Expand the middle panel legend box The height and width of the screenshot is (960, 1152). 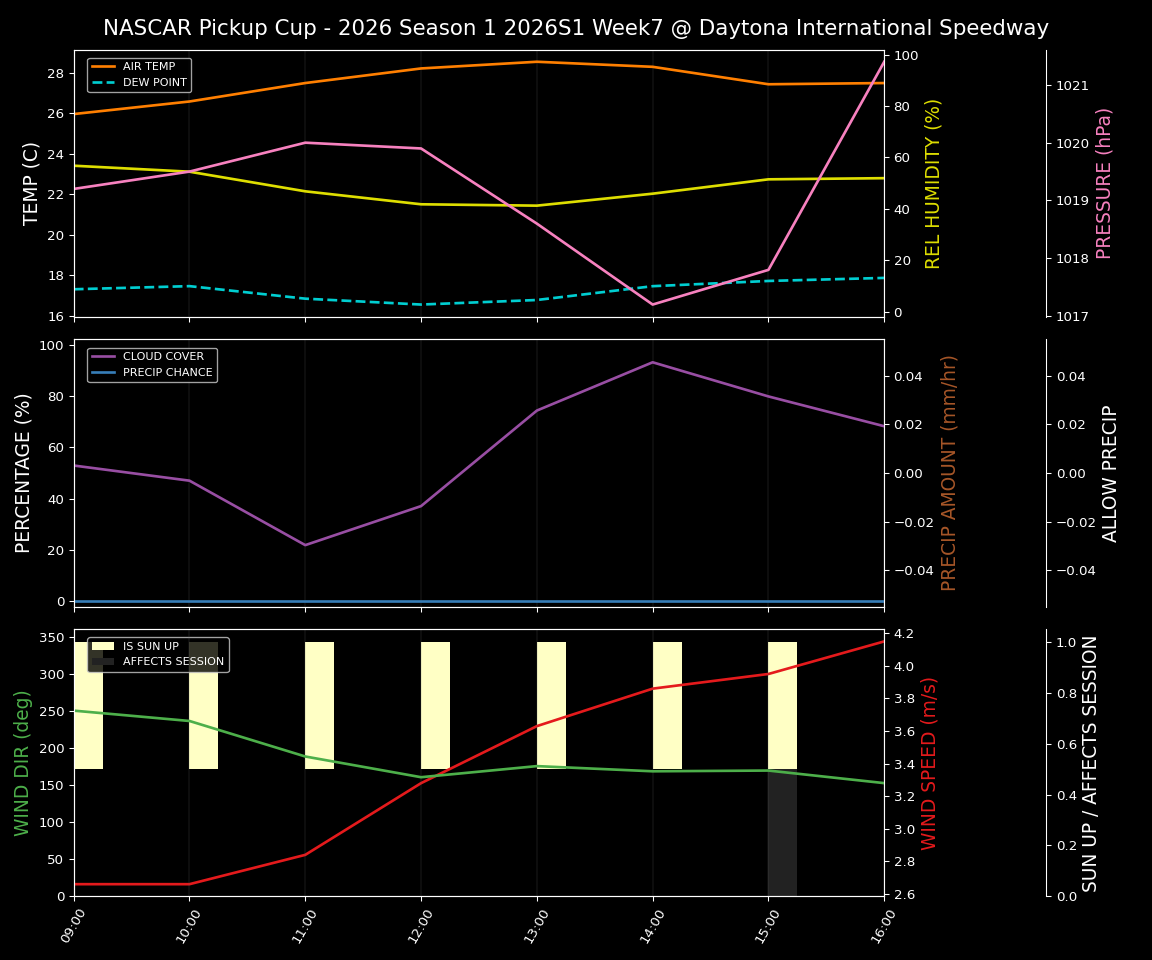pos(155,364)
